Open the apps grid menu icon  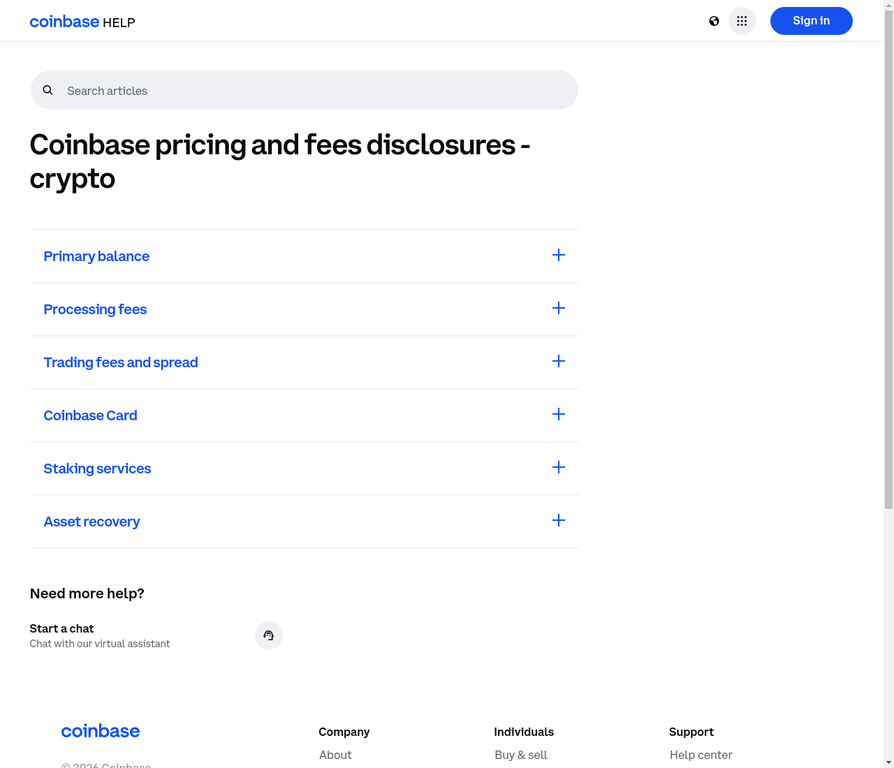pos(742,21)
